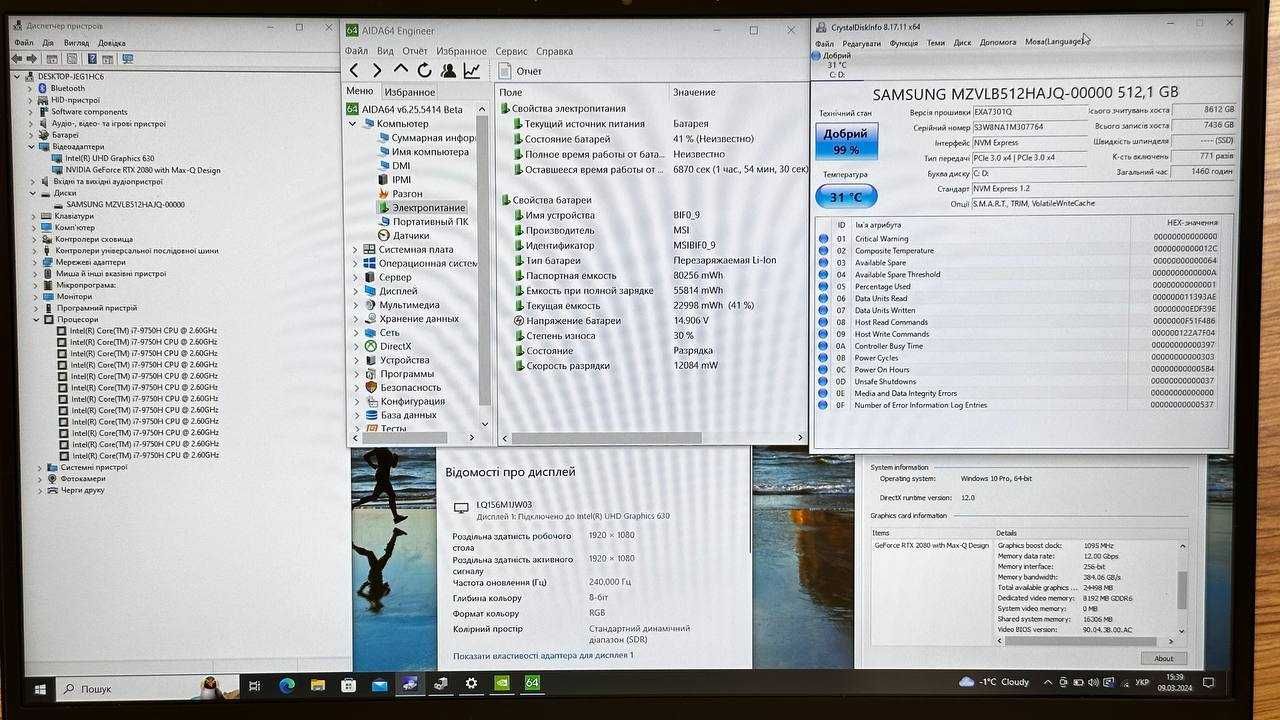Open Windows Start menu

41,688
